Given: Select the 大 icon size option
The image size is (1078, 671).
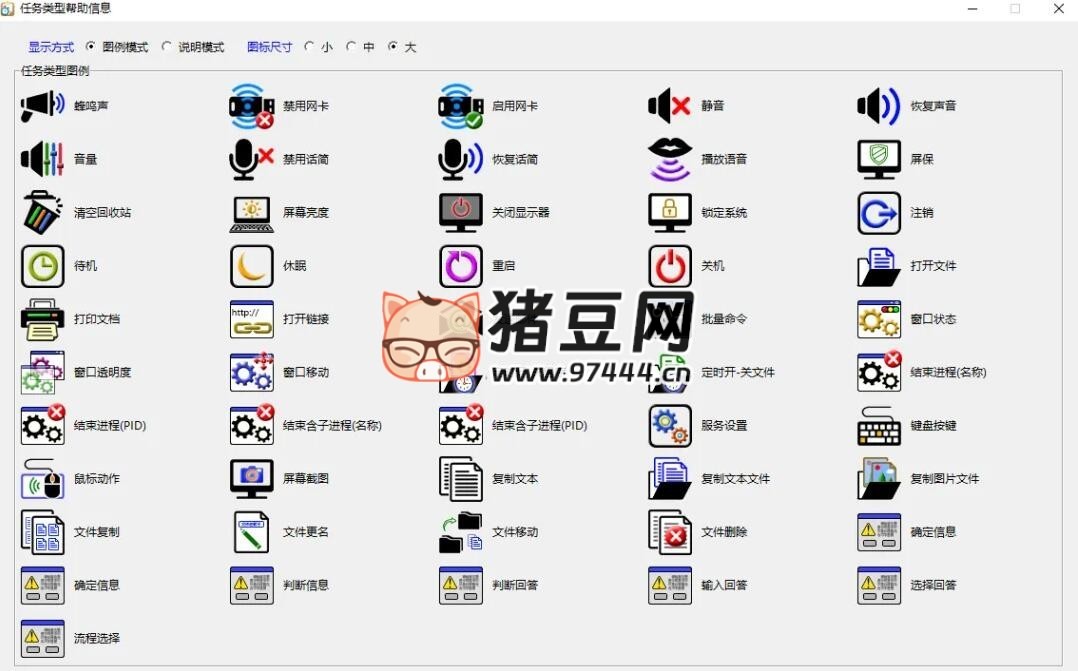Looking at the screenshot, I should pyautogui.click(x=393, y=47).
